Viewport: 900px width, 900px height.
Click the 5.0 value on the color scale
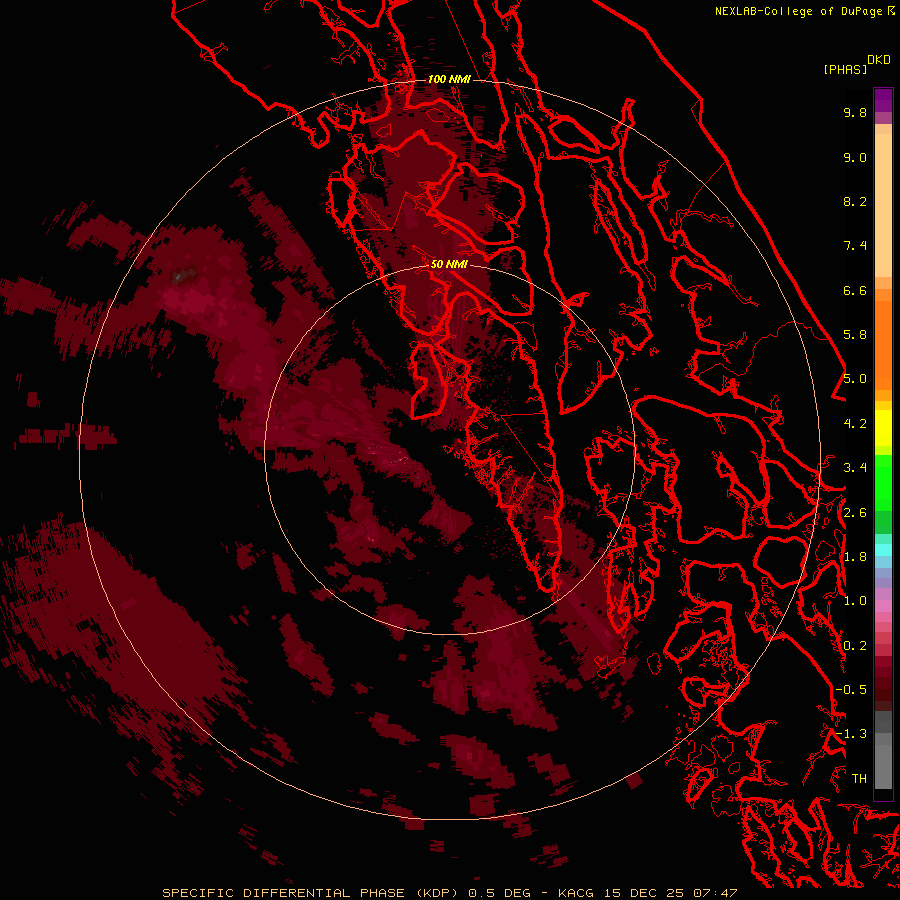855,379
